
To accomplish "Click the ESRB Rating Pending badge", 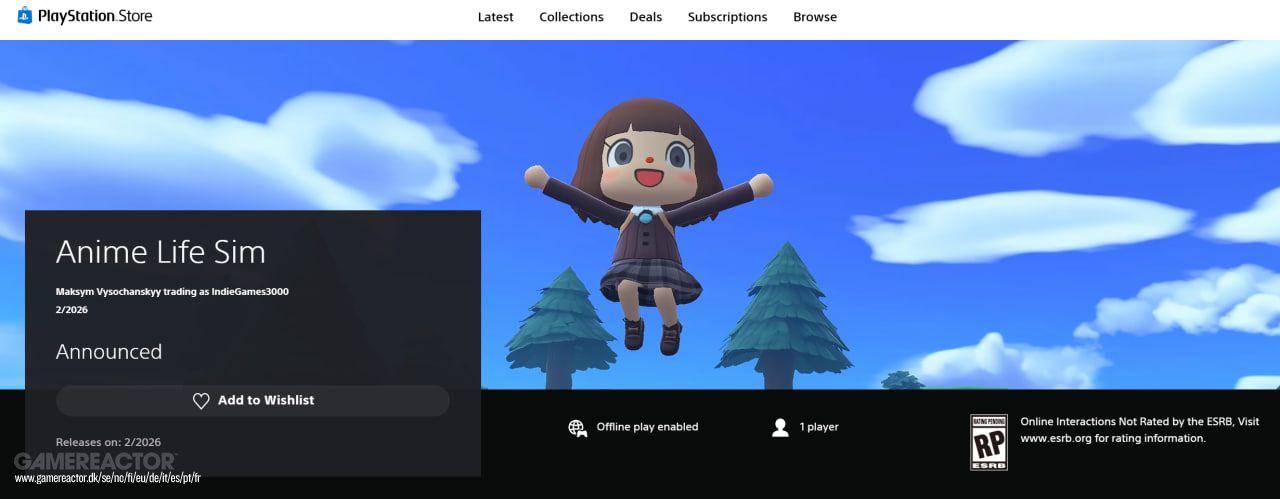I will pos(989,442).
